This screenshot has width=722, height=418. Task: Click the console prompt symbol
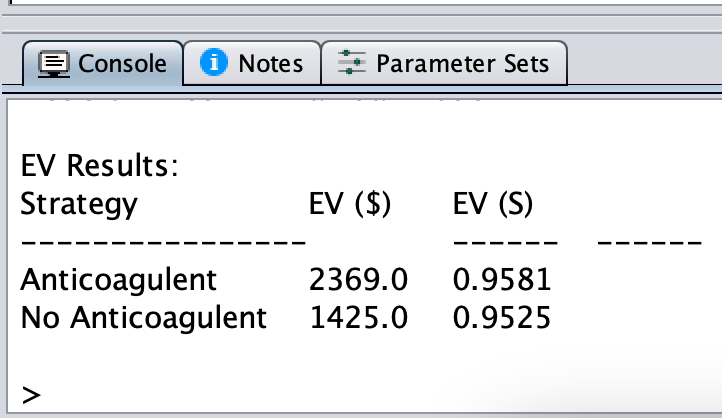pos(31,395)
